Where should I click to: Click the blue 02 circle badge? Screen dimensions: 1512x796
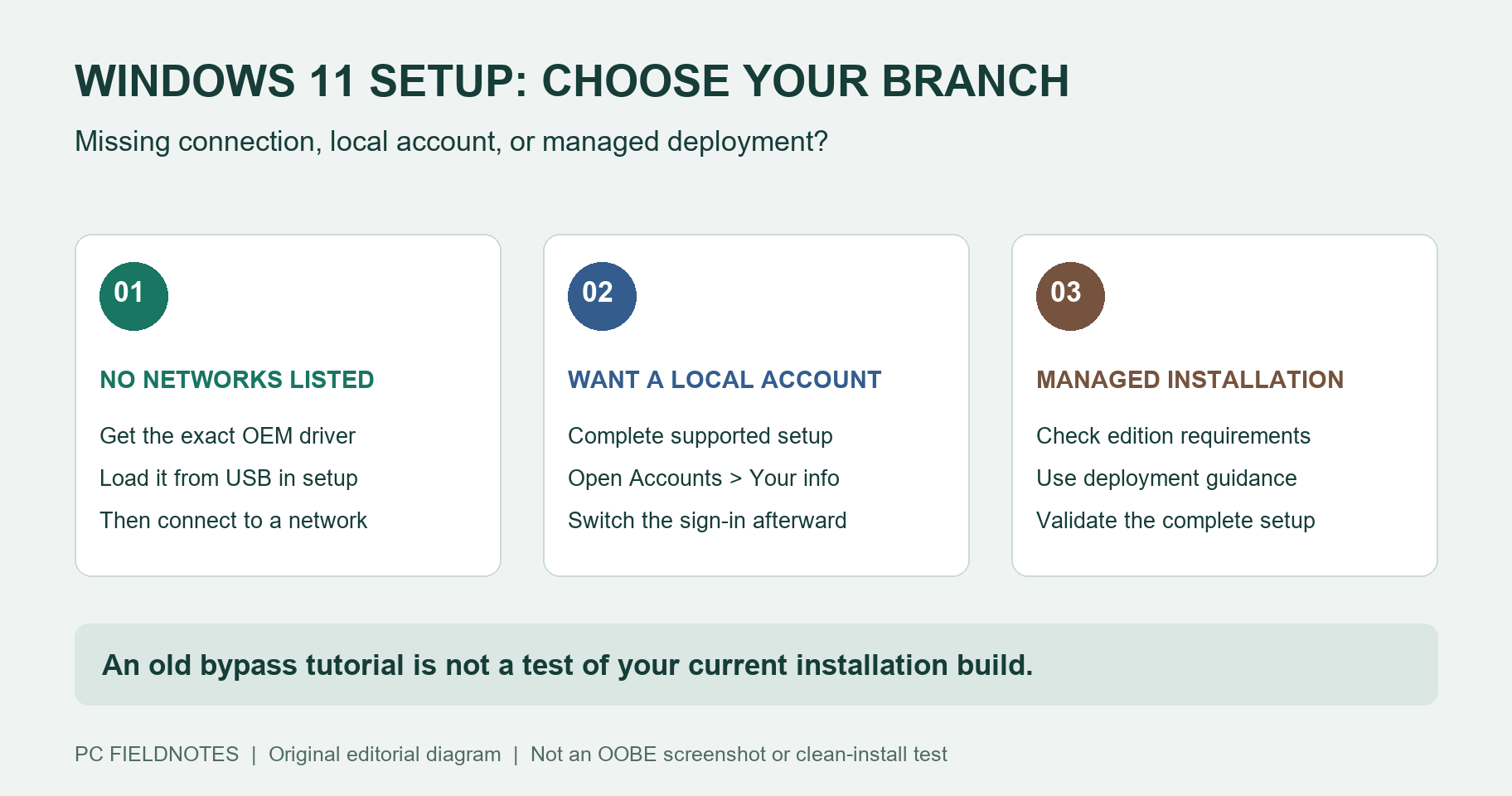click(x=602, y=296)
